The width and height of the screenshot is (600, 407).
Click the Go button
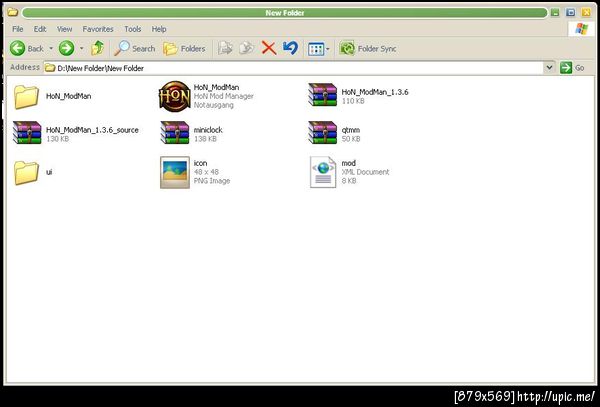[572, 68]
